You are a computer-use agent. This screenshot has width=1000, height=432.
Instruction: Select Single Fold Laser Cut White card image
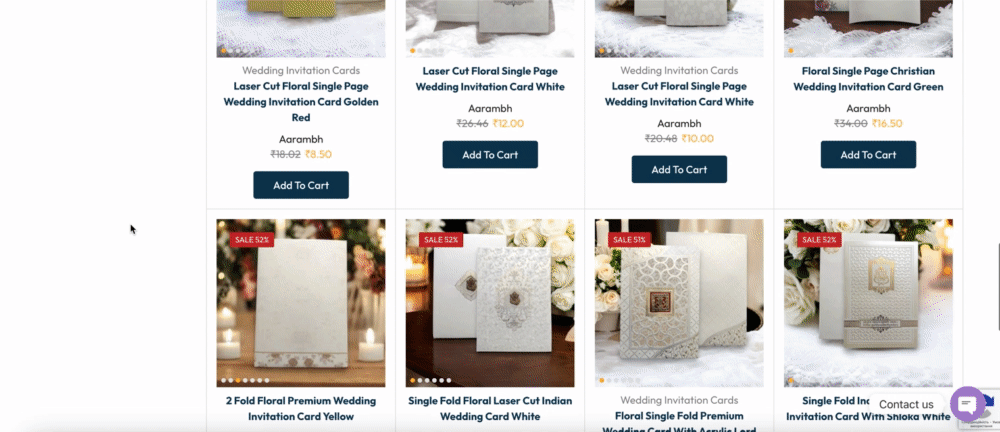490,303
